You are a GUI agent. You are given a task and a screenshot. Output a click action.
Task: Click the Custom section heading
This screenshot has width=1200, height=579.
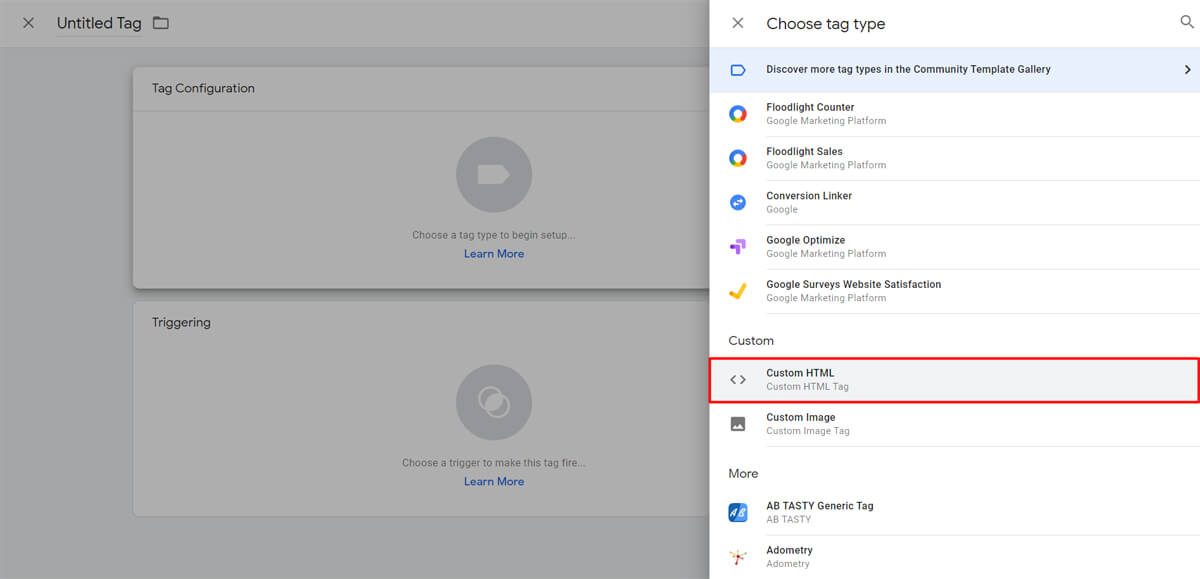751,341
